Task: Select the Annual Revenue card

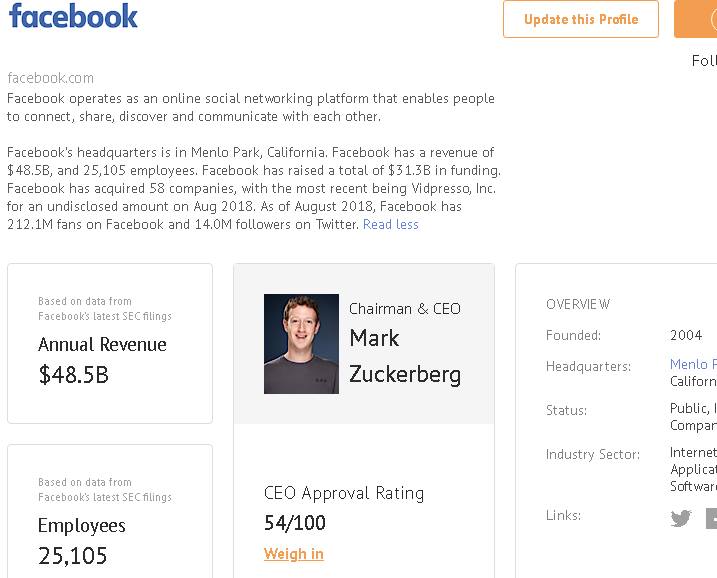Action: tap(110, 343)
